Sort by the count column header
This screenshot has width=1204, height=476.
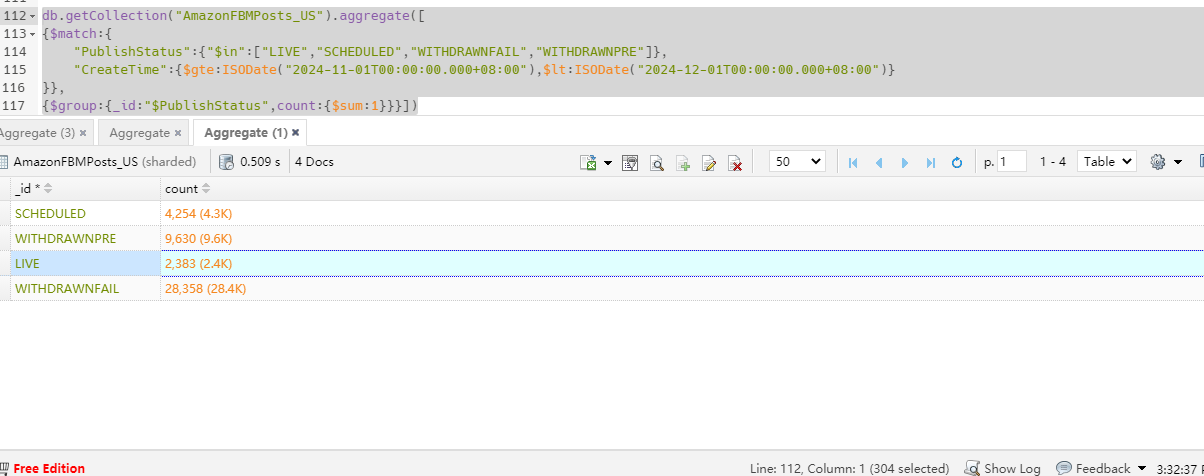pos(187,188)
